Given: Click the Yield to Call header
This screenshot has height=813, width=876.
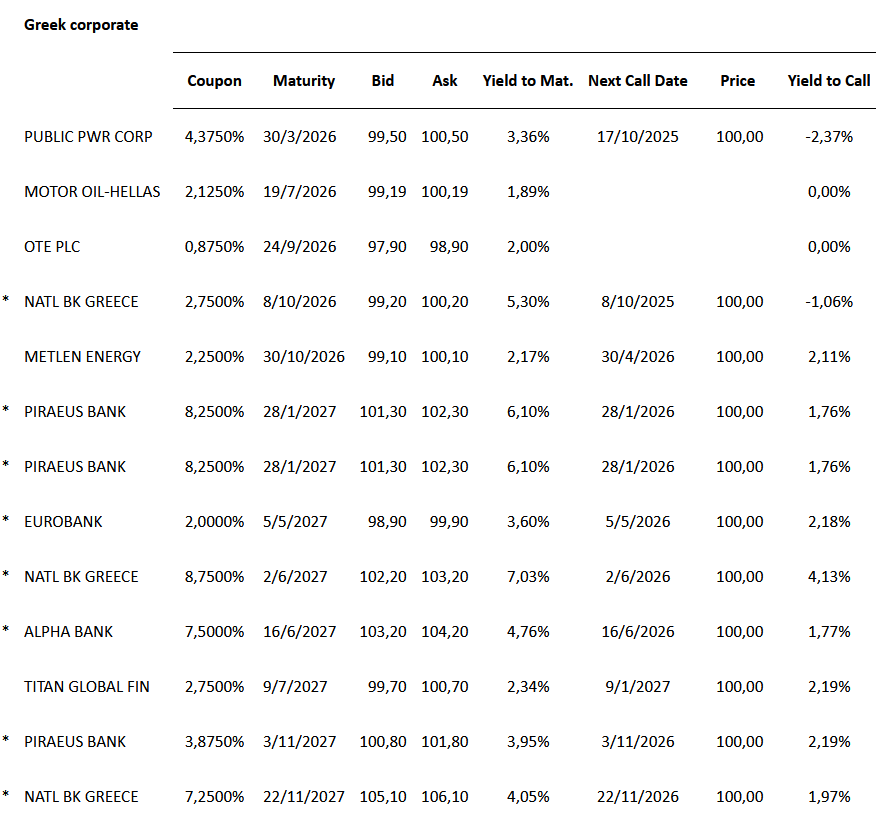Looking at the screenshot, I should 829,81.
